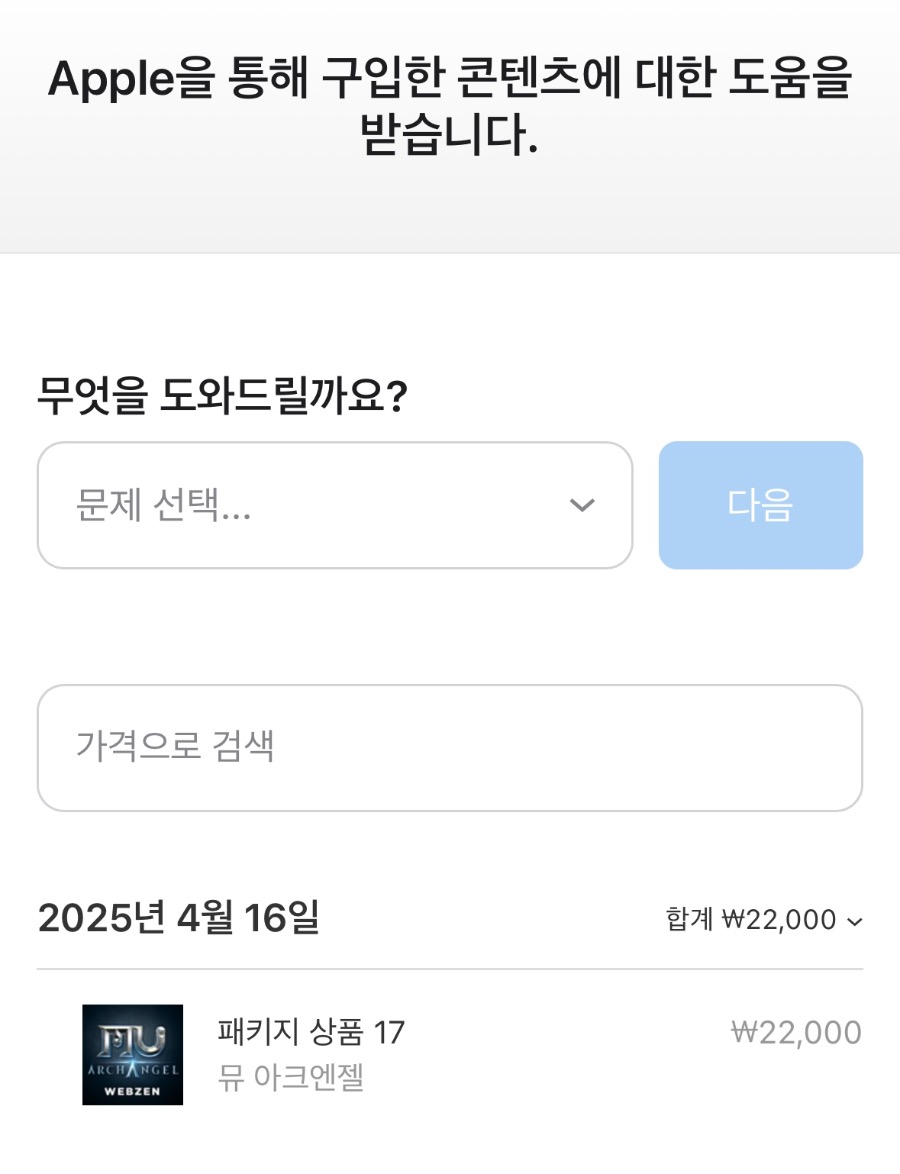Expand the "합계 ₩22,000" total
This screenshot has width=900, height=1174.
pyautogui.click(x=764, y=919)
